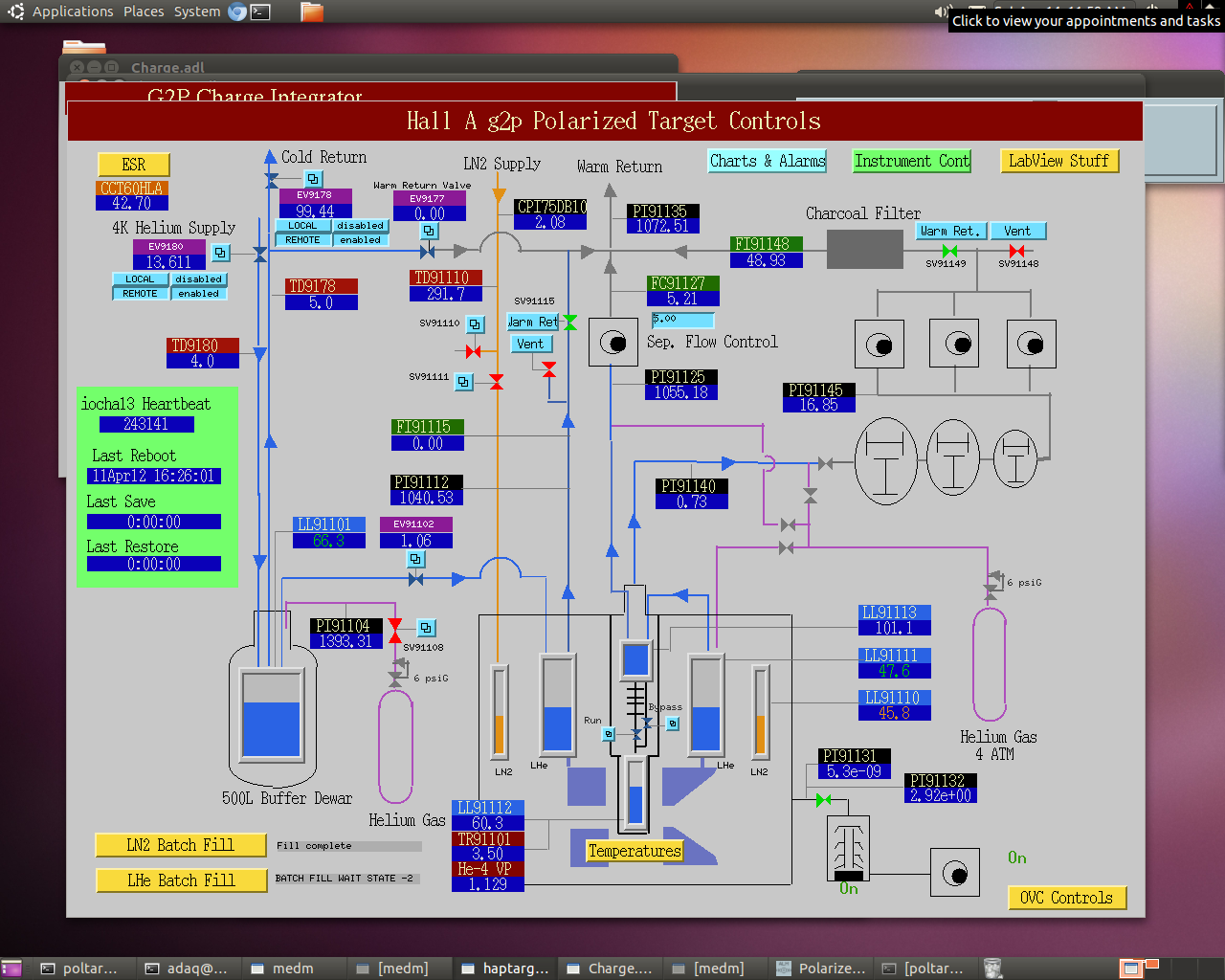Open the ESR related display

[x=134, y=165]
